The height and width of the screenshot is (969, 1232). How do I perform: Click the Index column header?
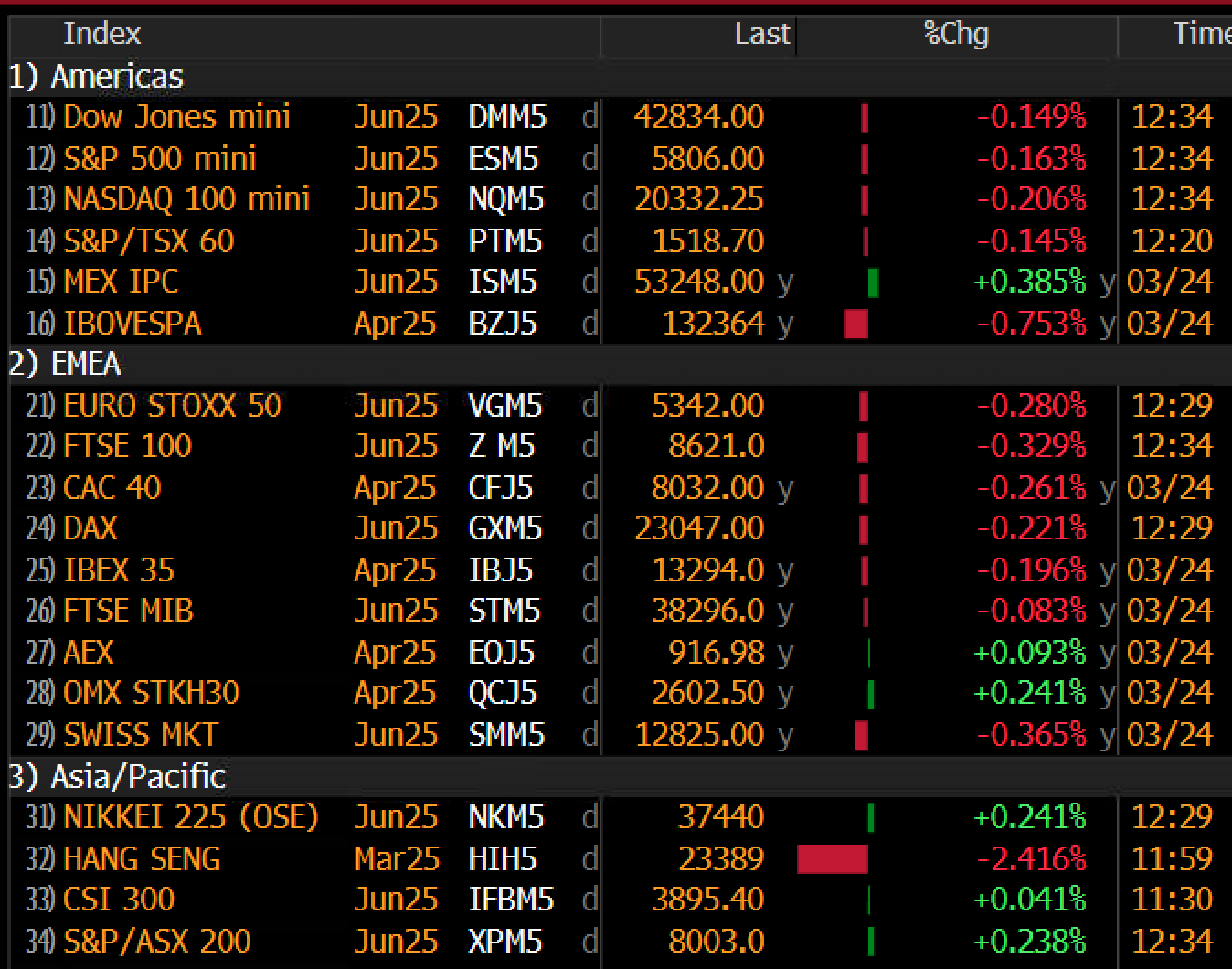pos(101,34)
